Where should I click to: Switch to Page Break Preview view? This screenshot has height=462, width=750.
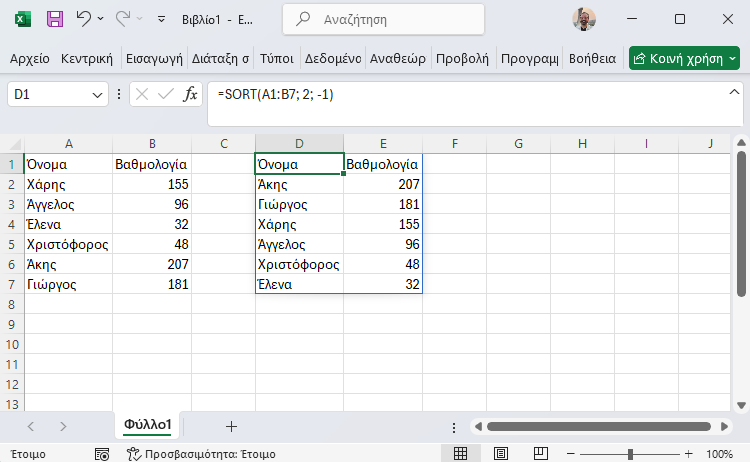pos(540,453)
